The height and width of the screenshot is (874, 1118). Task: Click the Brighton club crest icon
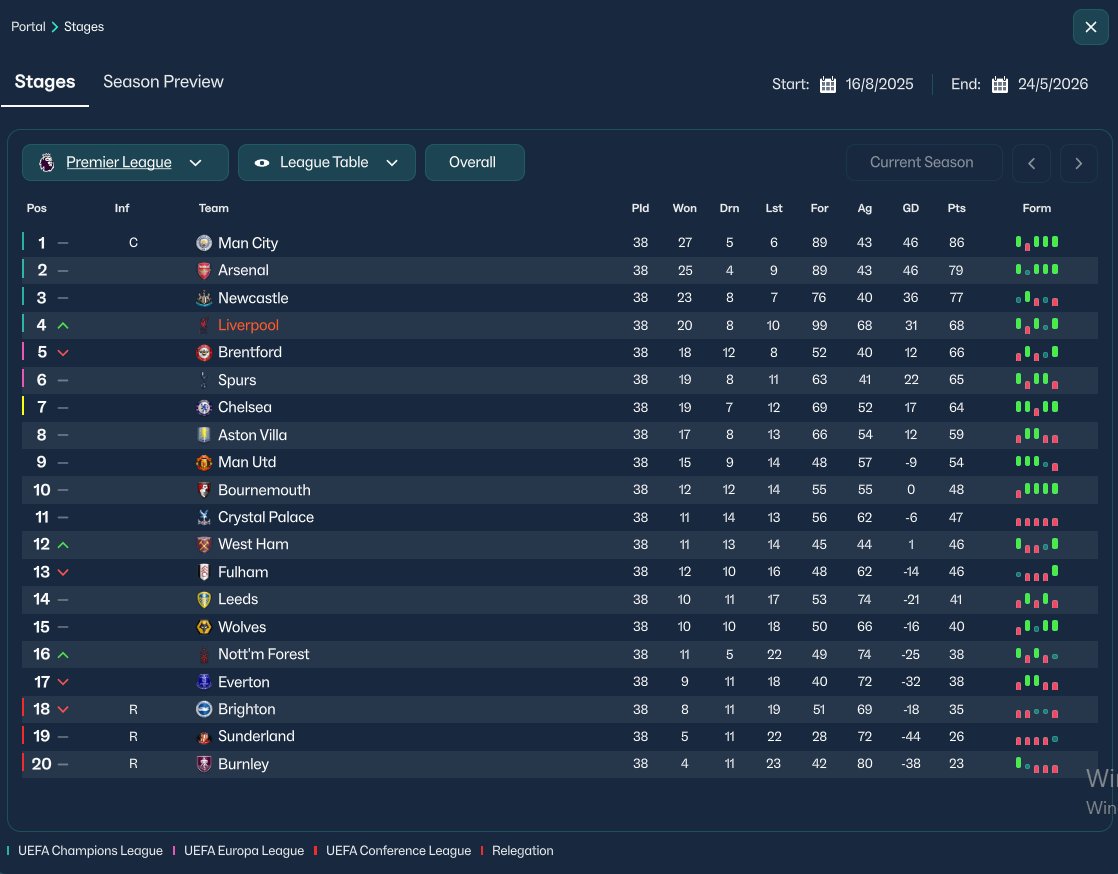coord(204,709)
